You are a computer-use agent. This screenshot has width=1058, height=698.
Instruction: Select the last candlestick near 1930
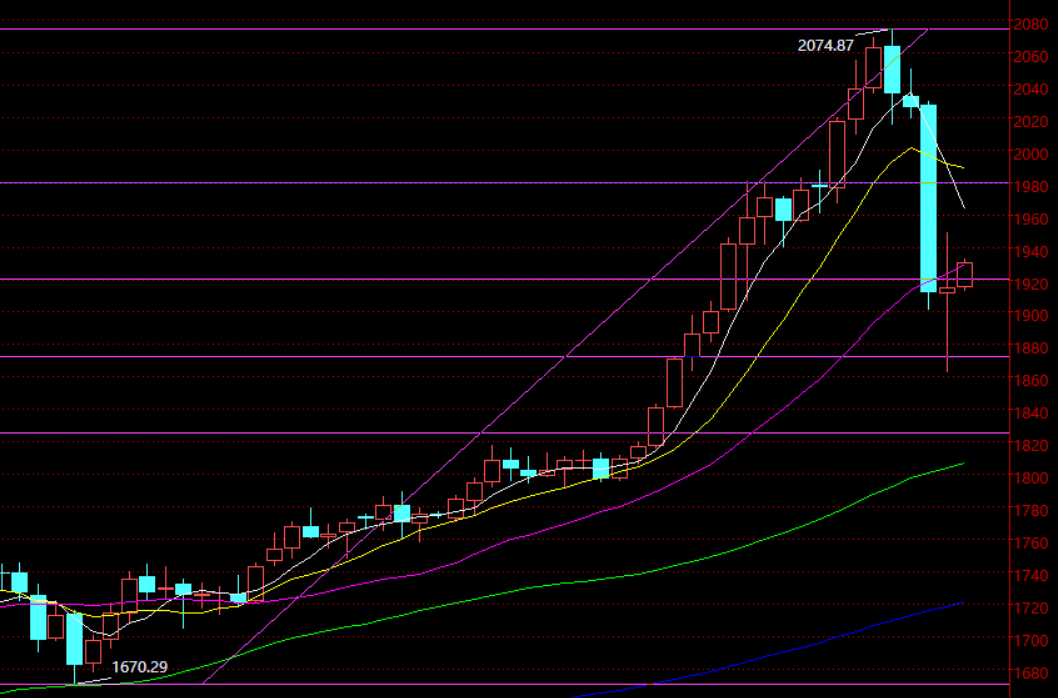coord(965,275)
